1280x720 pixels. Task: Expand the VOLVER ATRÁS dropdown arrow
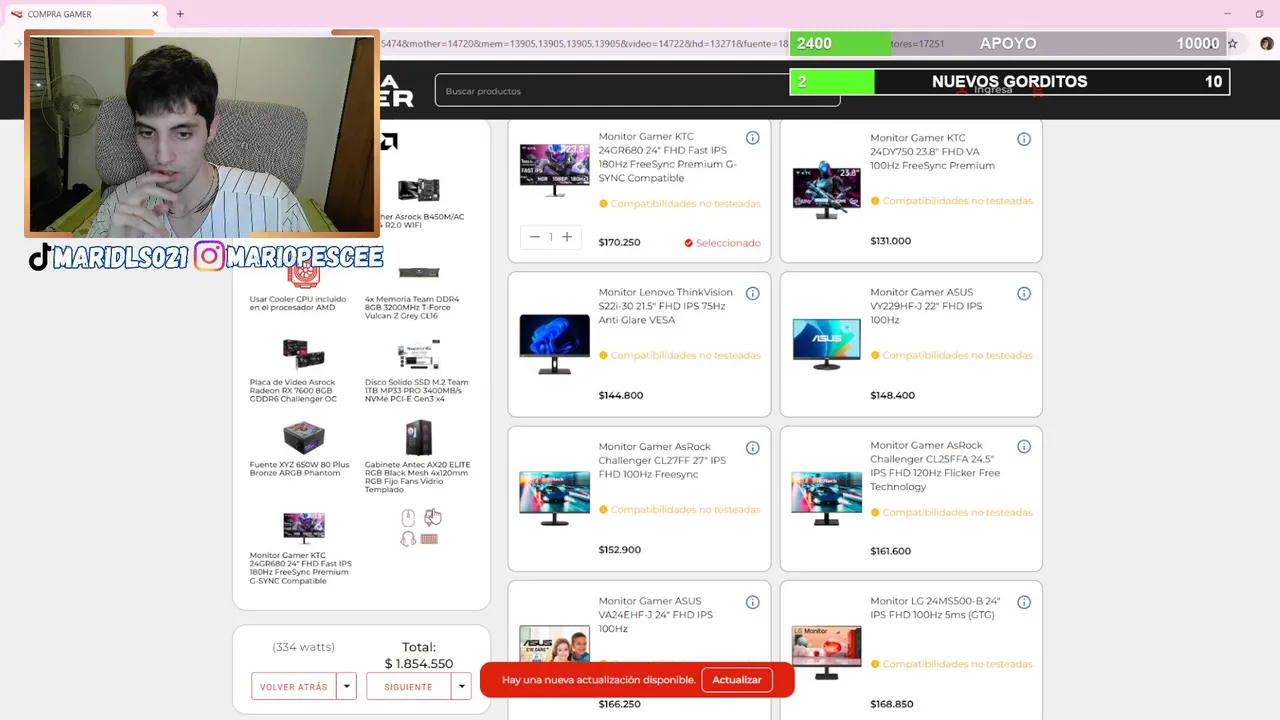(x=346, y=687)
